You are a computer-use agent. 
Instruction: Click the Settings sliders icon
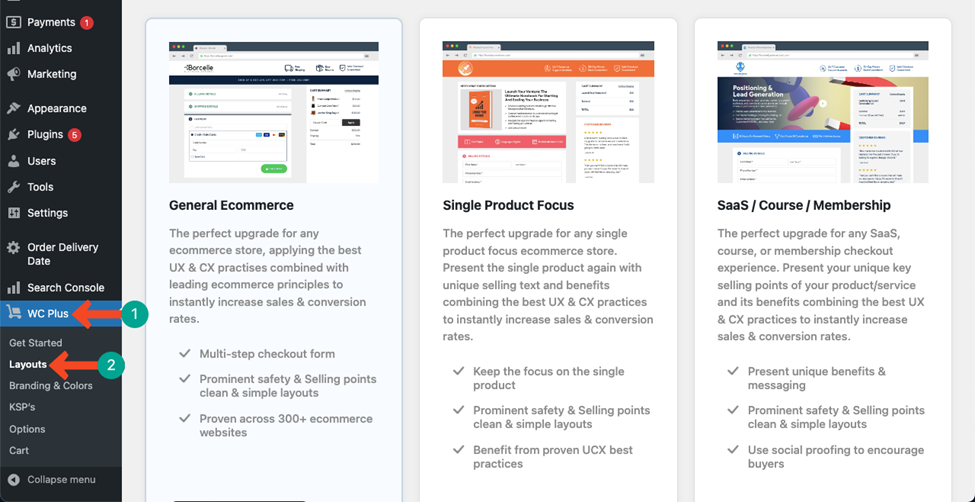[x=14, y=213]
